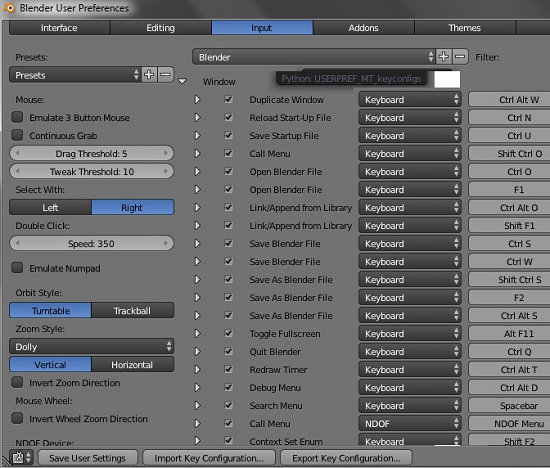Click Save User Settings button
The height and width of the screenshot is (468, 550).
click(87, 458)
